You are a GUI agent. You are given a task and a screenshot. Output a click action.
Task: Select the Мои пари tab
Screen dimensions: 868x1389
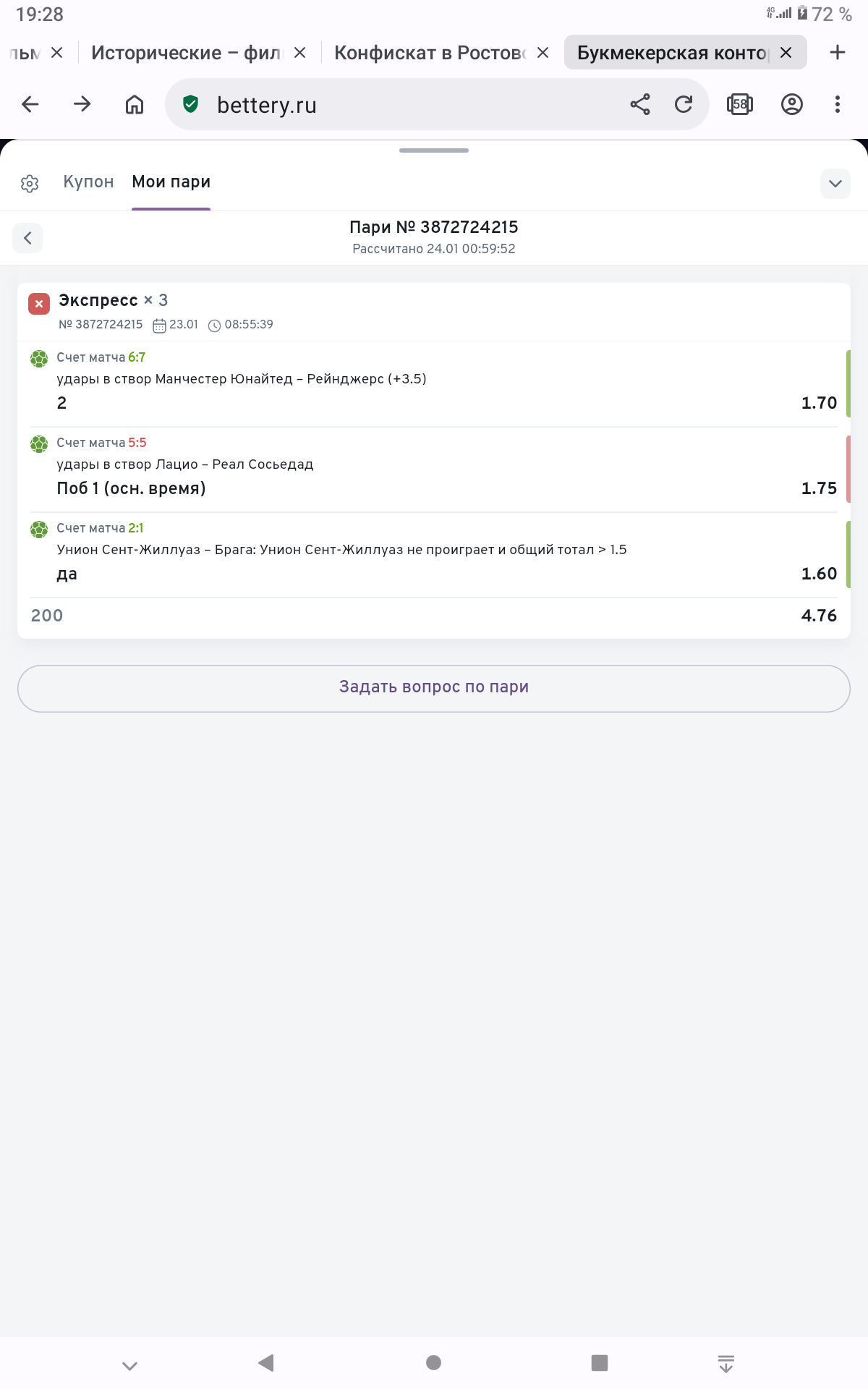(x=171, y=182)
